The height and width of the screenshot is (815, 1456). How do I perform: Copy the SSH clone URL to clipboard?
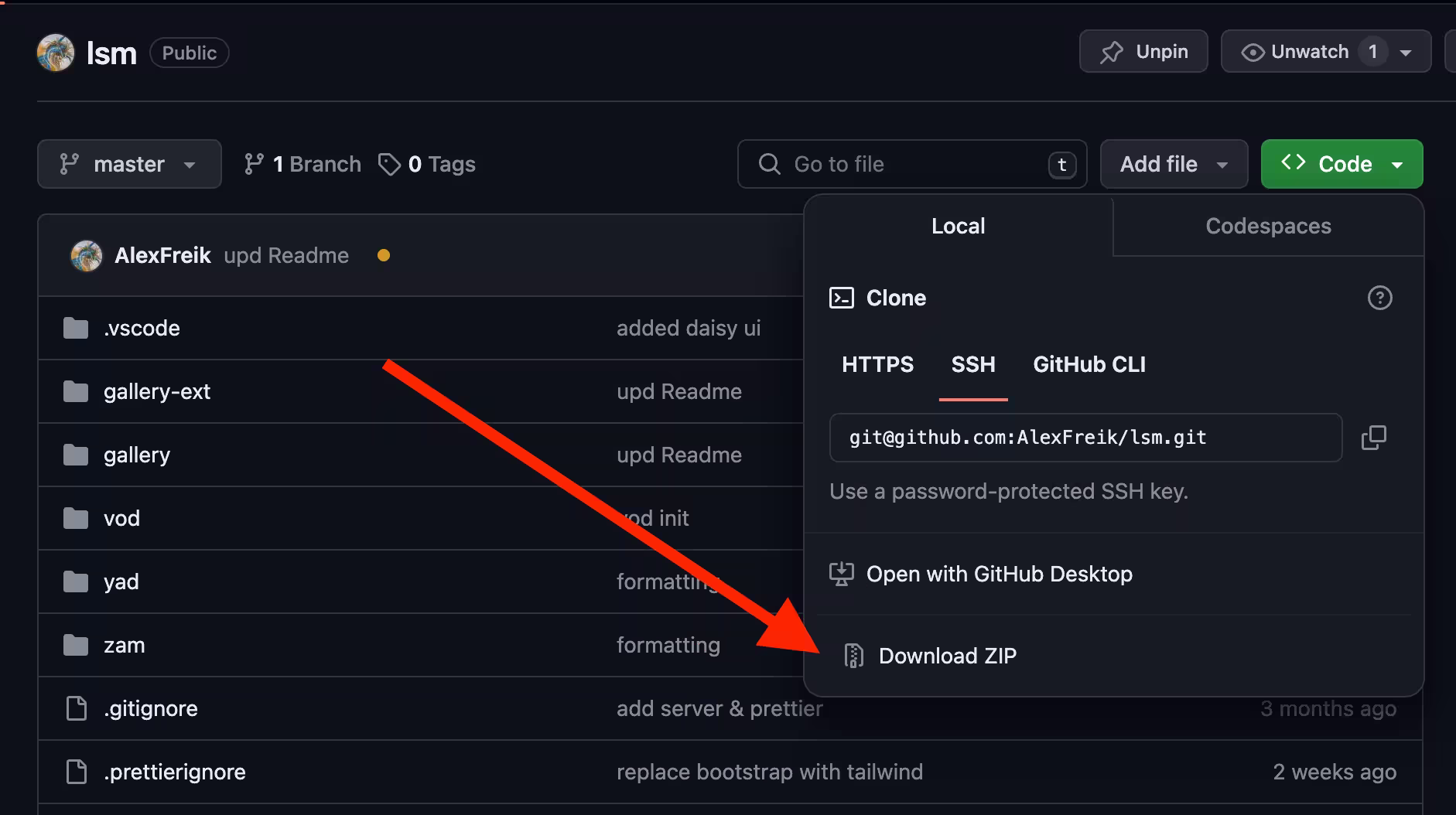tap(1374, 438)
